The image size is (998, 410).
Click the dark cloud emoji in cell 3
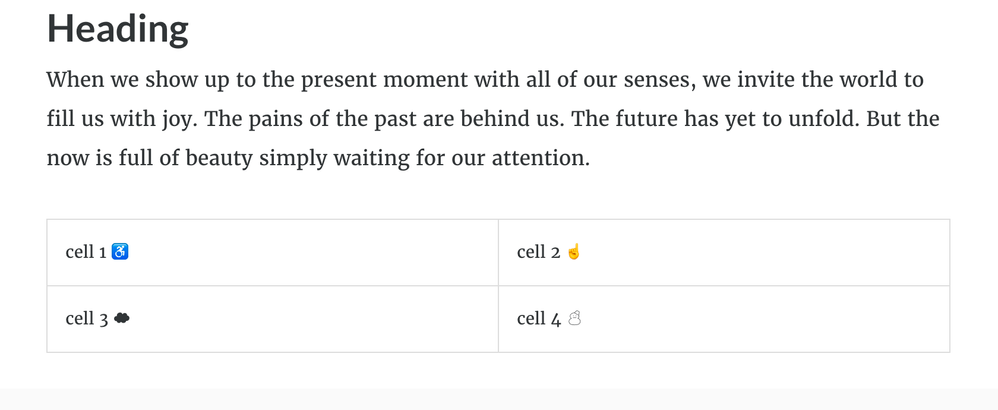coord(122,319)
